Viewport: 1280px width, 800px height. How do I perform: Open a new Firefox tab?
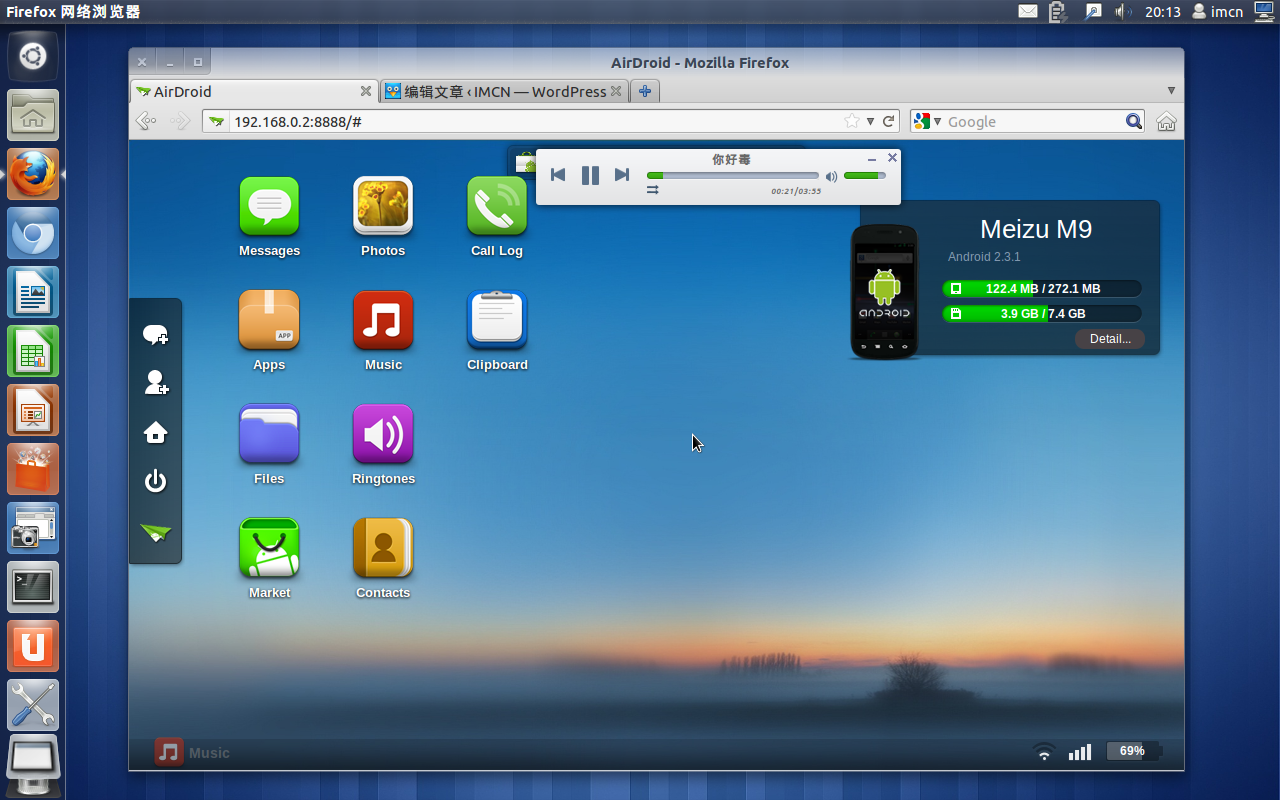click(645, 91)
